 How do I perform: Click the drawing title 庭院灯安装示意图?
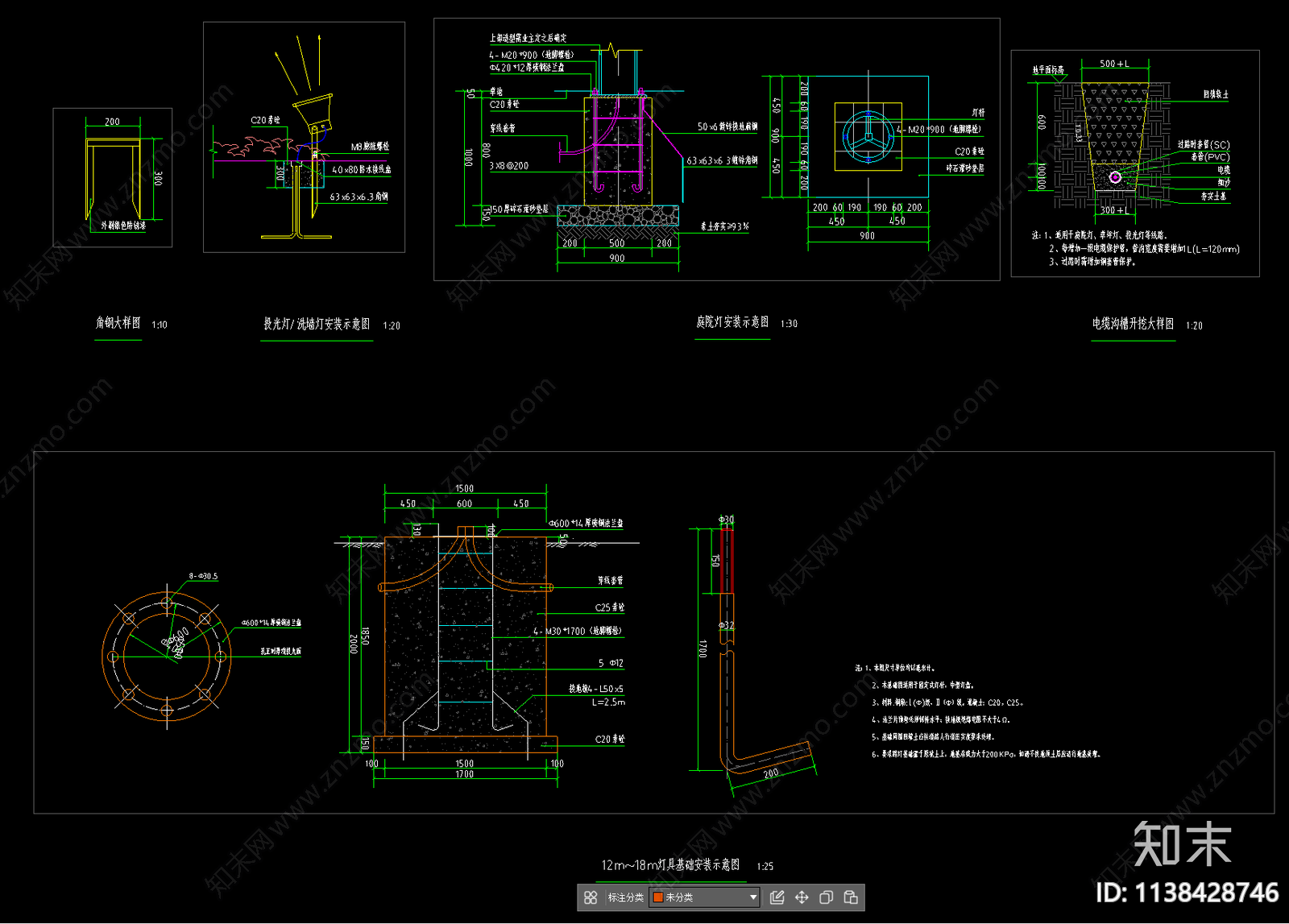(732, 322)
